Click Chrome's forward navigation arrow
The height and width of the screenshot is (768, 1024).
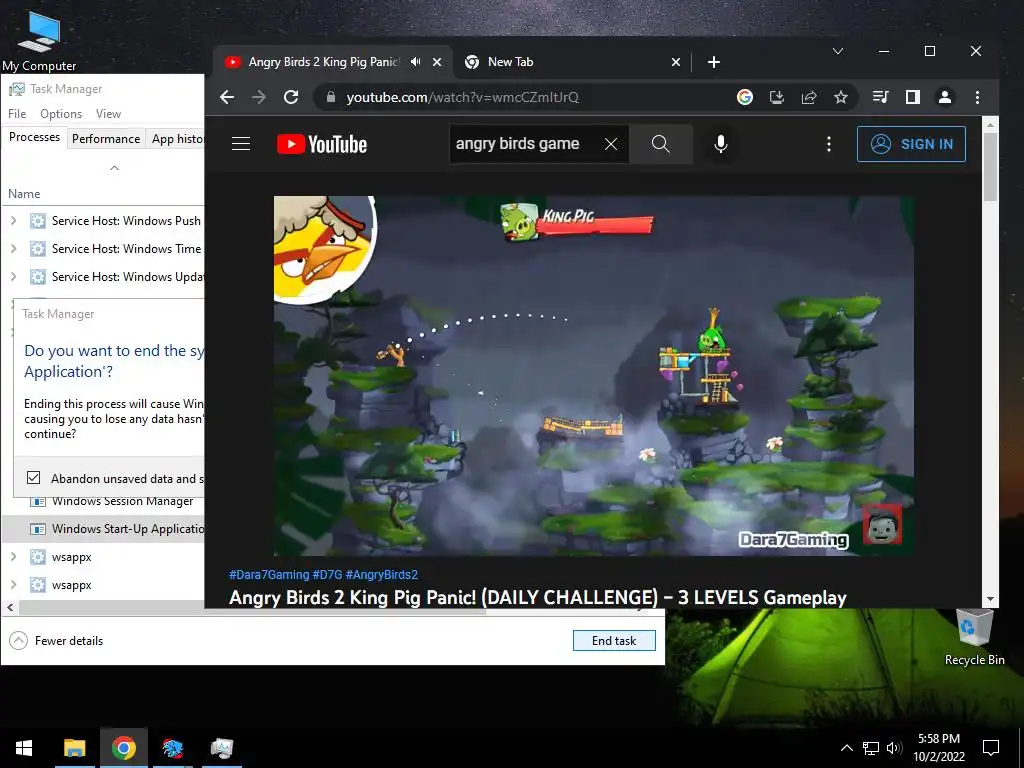coord(259,97)
